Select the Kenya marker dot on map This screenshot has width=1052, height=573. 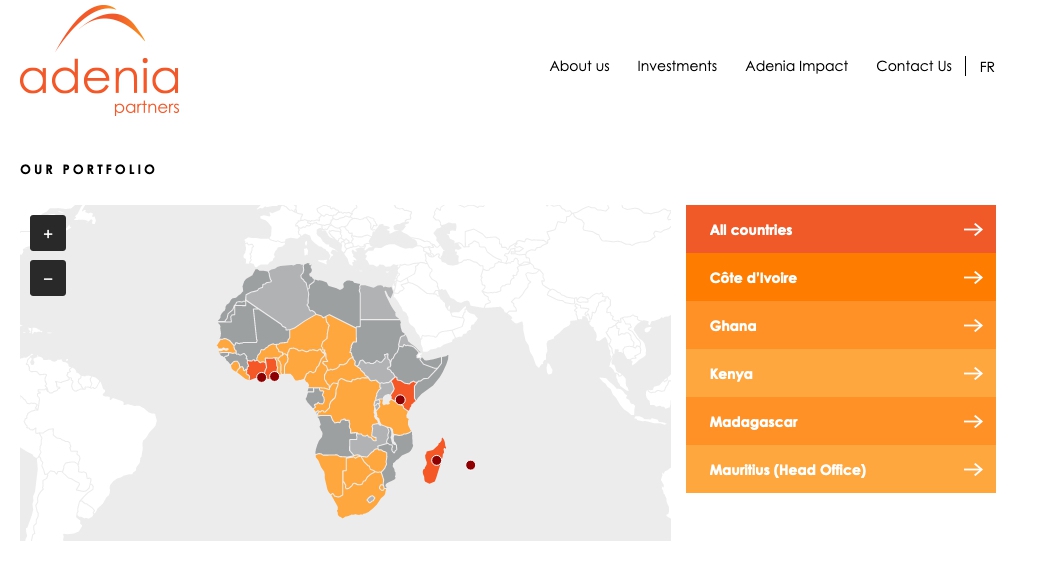pyautogui.click(x=400, y=399)
